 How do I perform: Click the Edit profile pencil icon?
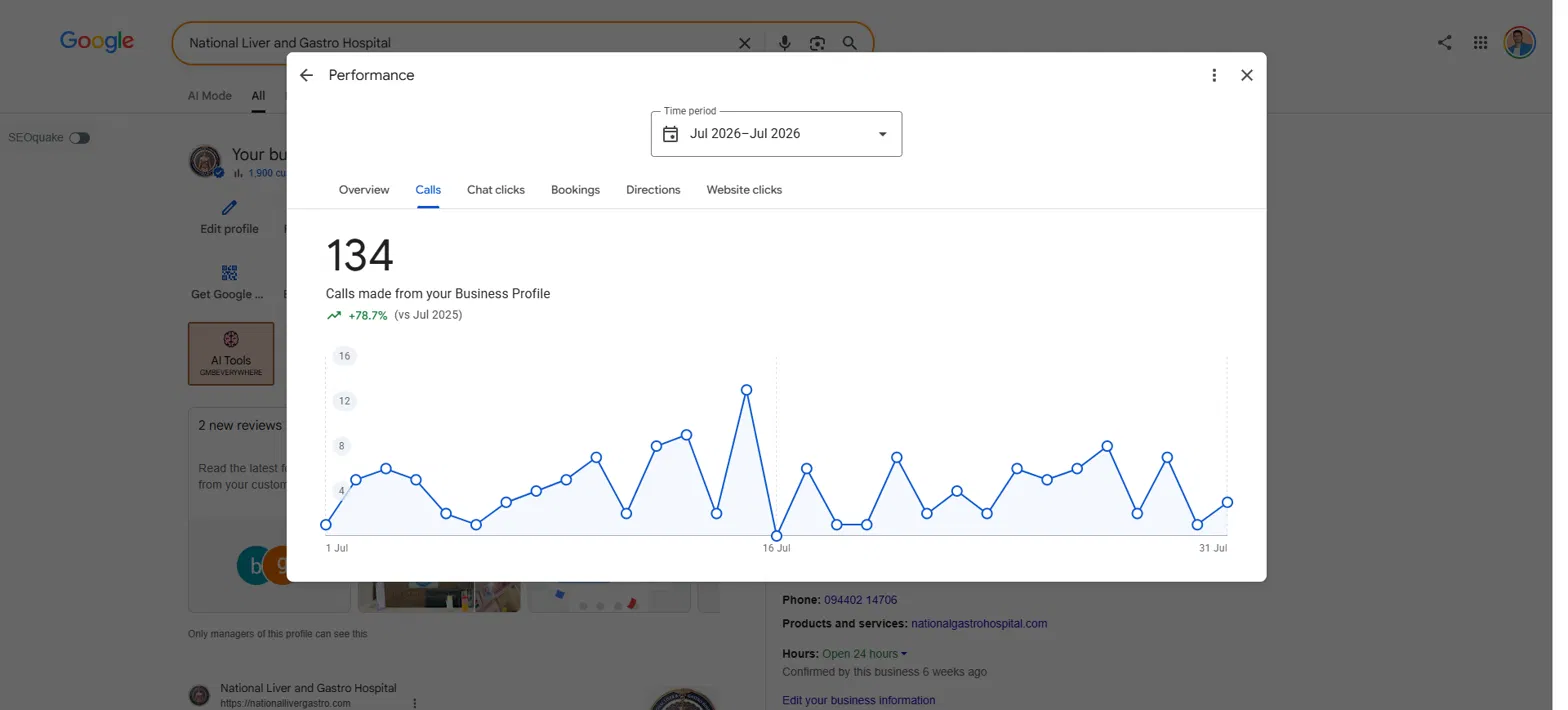click(229, 208)
